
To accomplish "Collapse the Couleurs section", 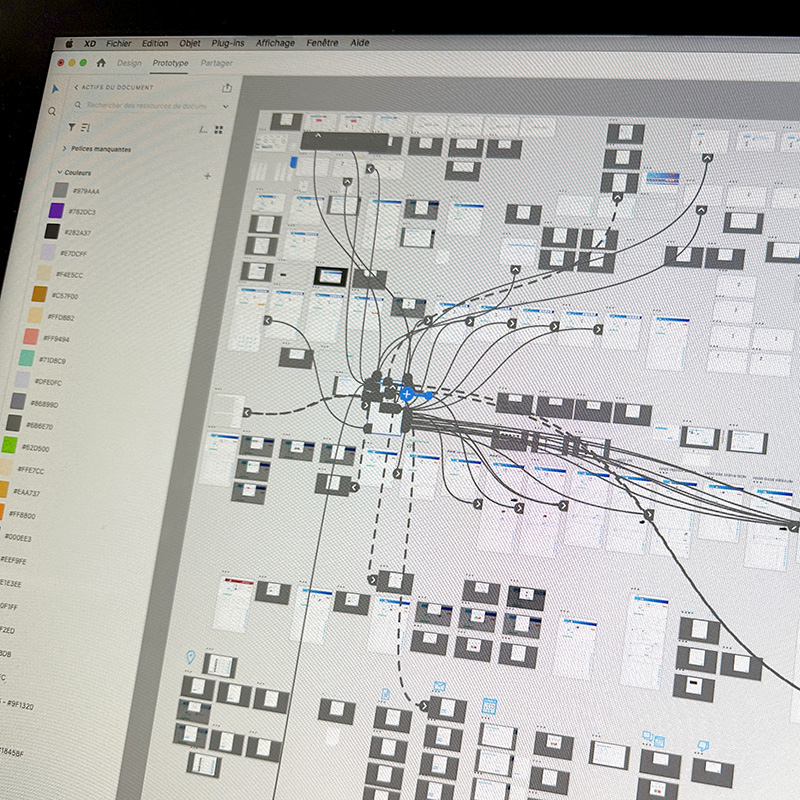I will point(58,173).
